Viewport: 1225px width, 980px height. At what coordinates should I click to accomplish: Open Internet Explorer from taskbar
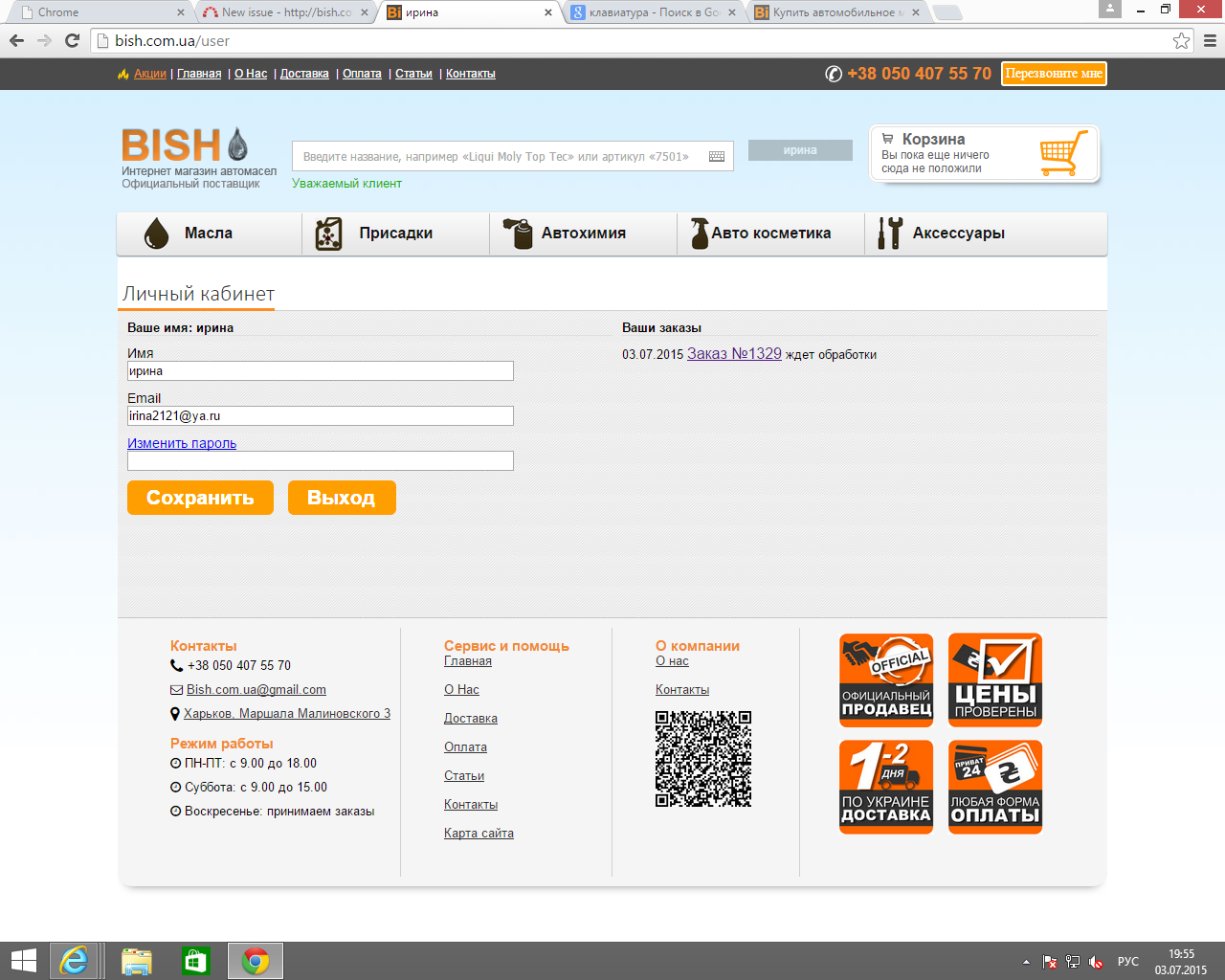74,961
